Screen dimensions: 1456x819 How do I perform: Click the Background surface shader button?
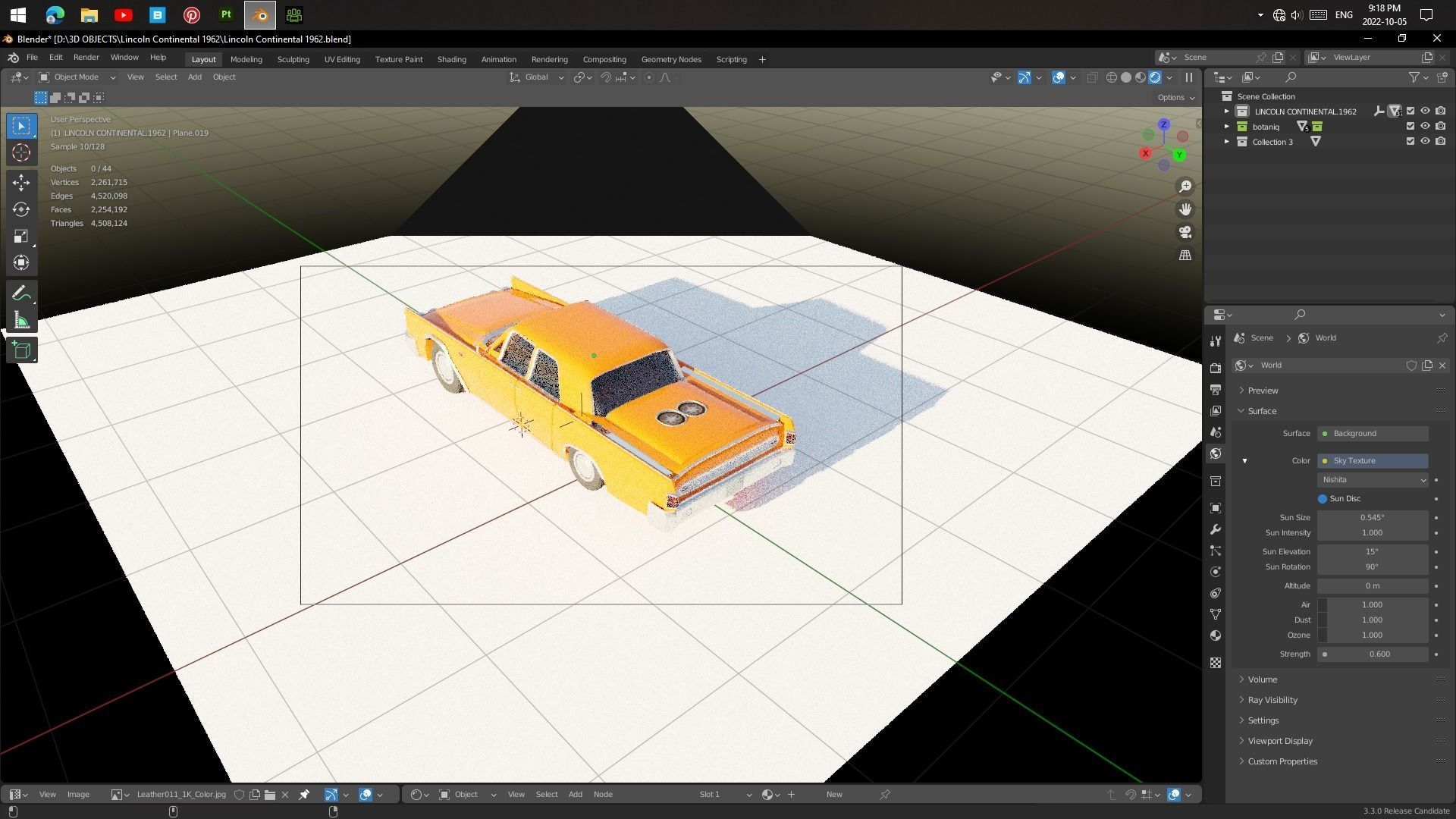[x=1373, y=434]
